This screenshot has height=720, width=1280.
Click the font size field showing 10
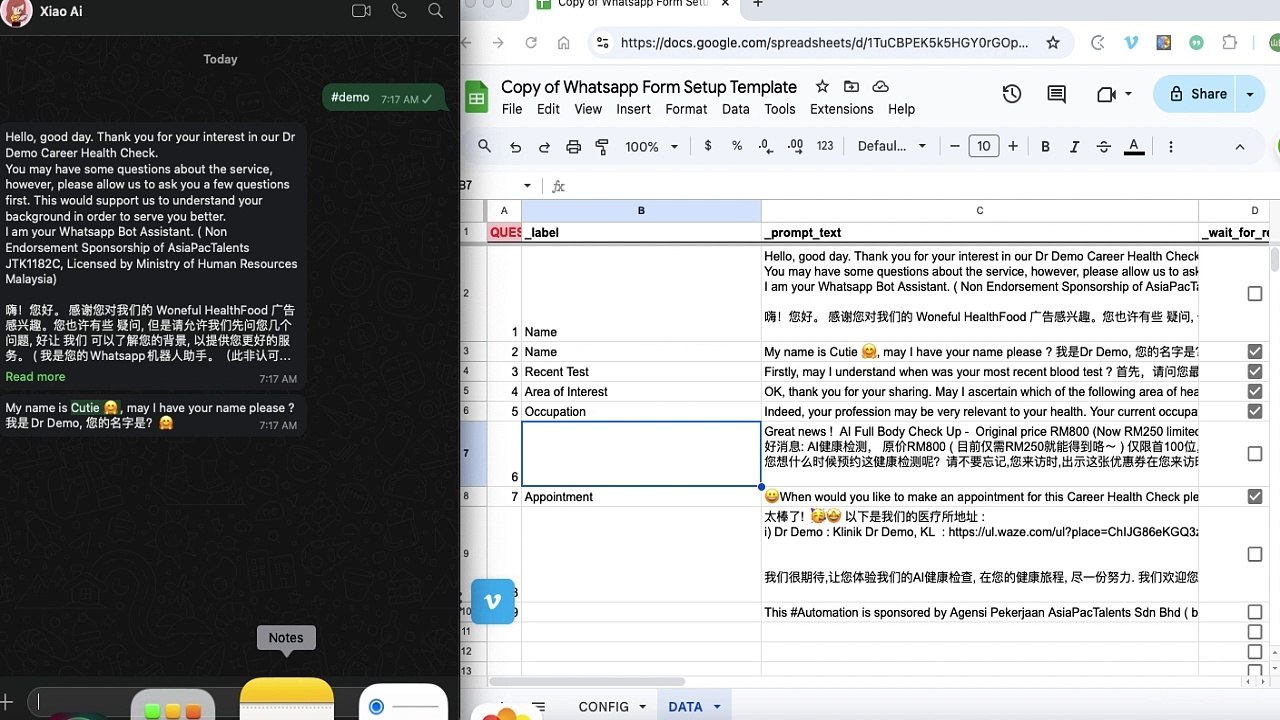984,146
